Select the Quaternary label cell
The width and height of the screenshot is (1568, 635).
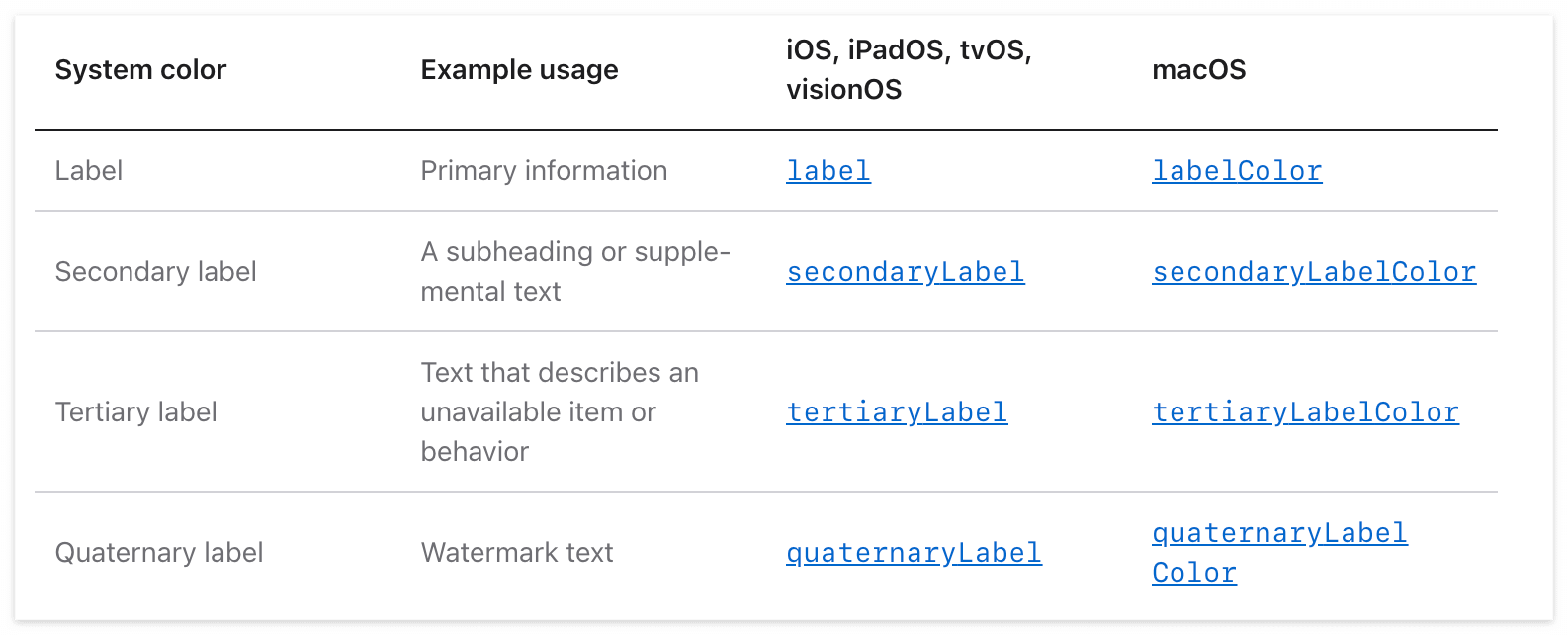159,553
